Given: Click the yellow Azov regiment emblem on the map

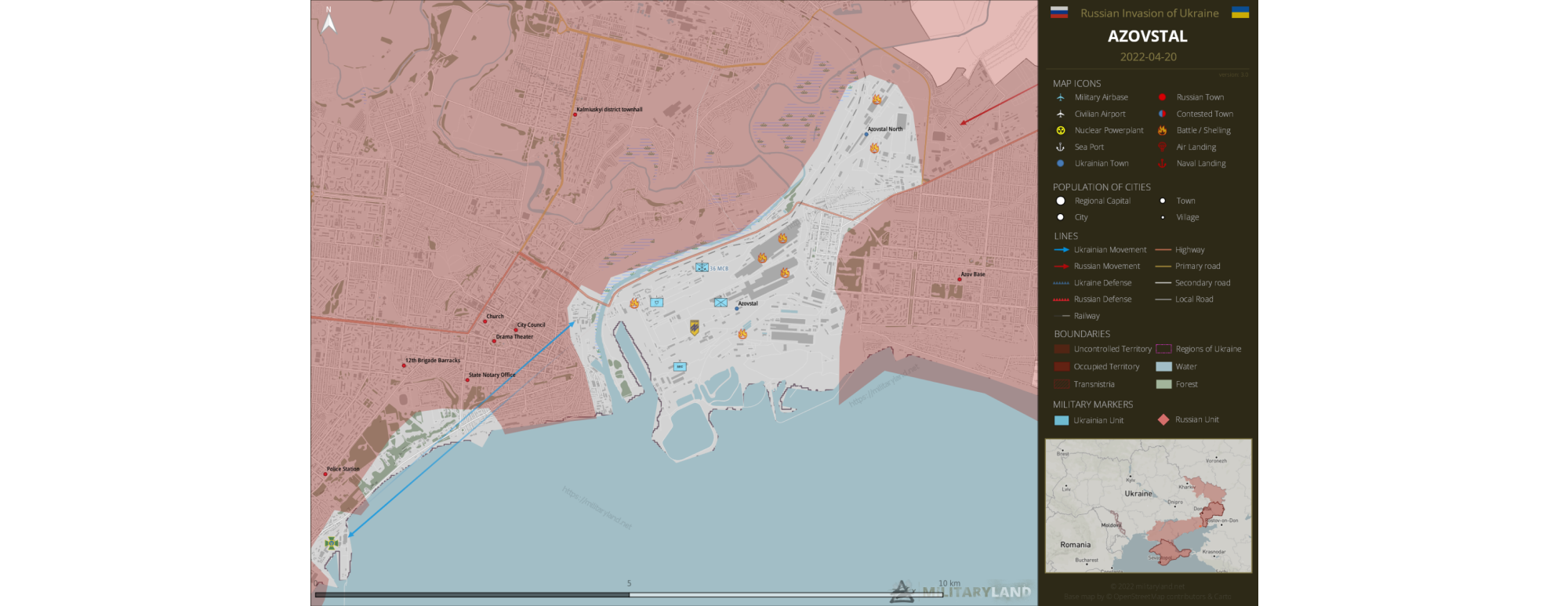Looking at the screenshot, I should pyautogui.click(x=695, y=327).
